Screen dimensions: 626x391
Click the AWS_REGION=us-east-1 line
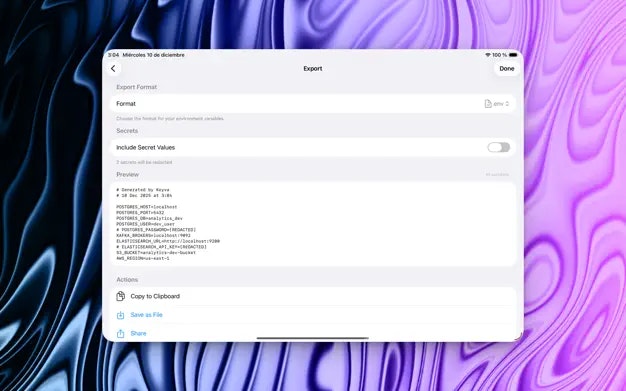143,258
